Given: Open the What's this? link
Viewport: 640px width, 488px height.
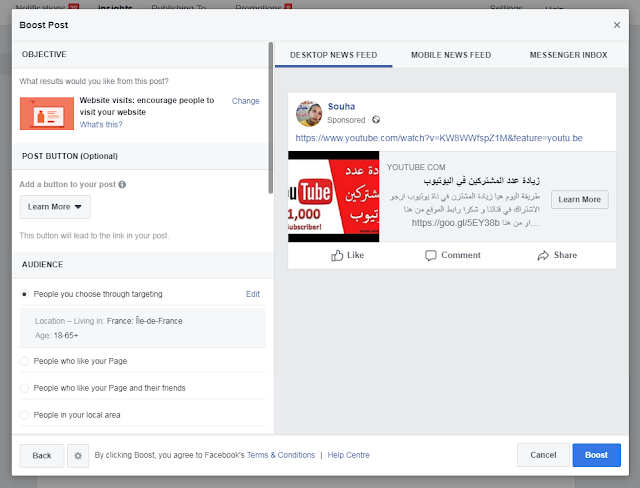Looking at the screenshot, I should pos(101,125).
